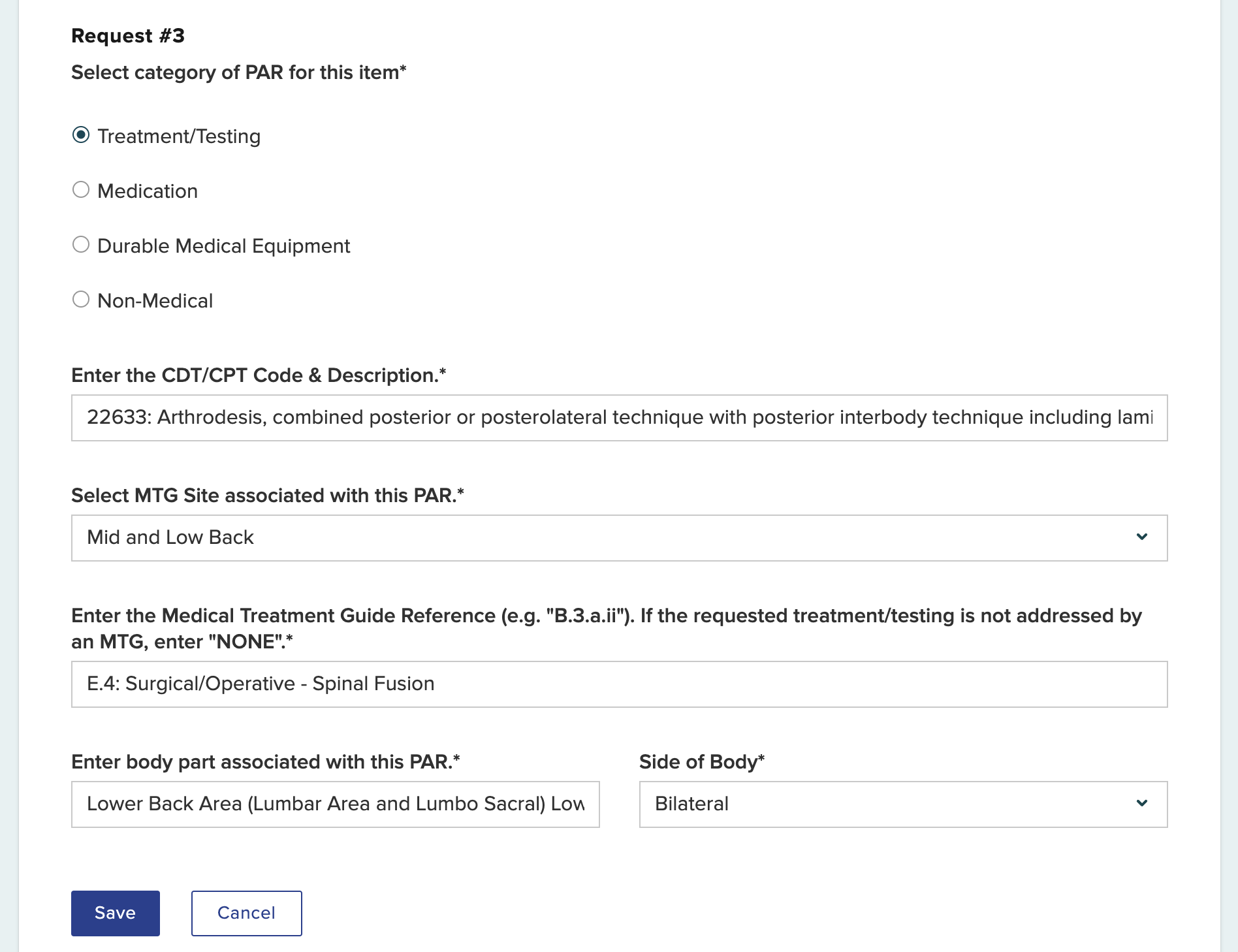
Task: Click the 'Side of Body' label
Action: [x=701, y=762]
